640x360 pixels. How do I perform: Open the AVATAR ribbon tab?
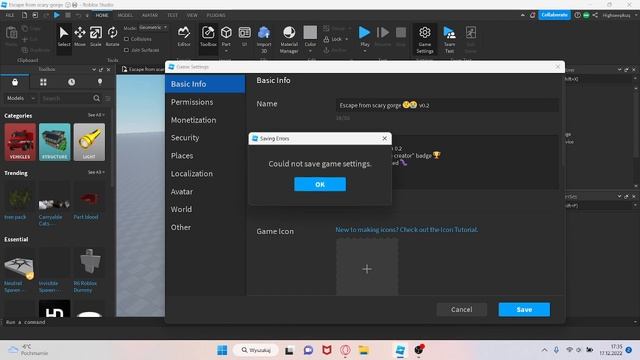(x=150, y=15)
